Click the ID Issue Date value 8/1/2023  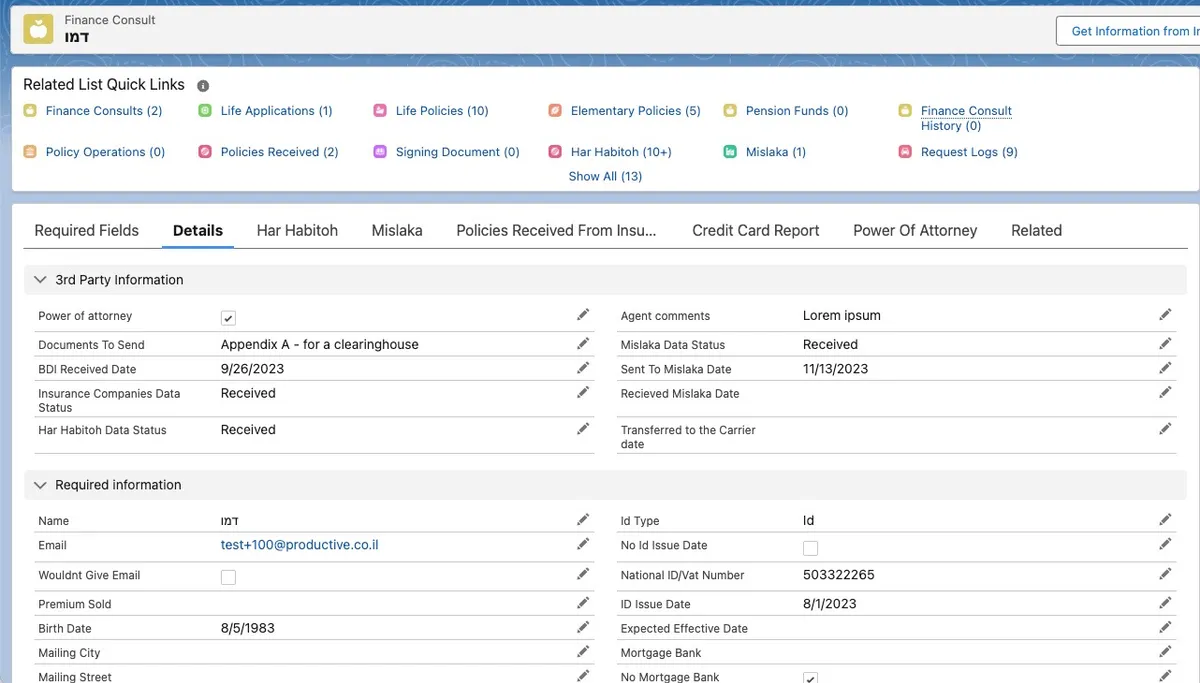830,604
